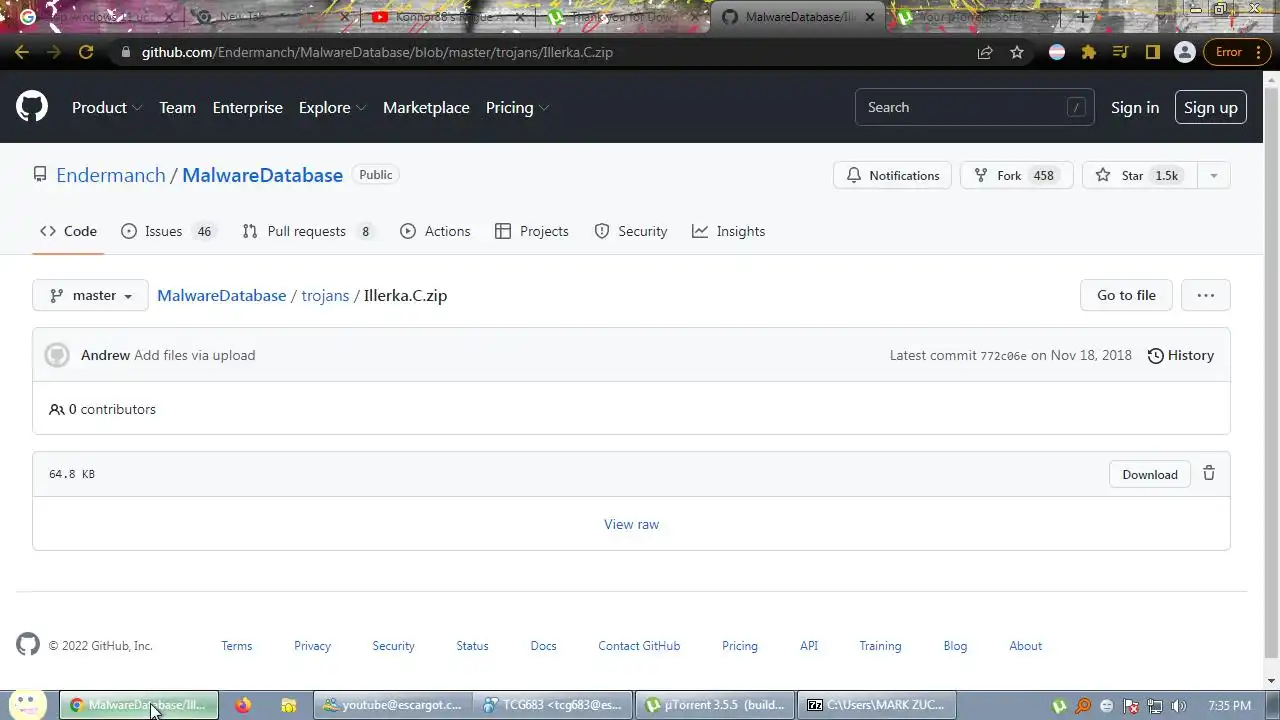Open the Firefox icon in the taskbar
1280x720 pixels.
tap(243, 705)
